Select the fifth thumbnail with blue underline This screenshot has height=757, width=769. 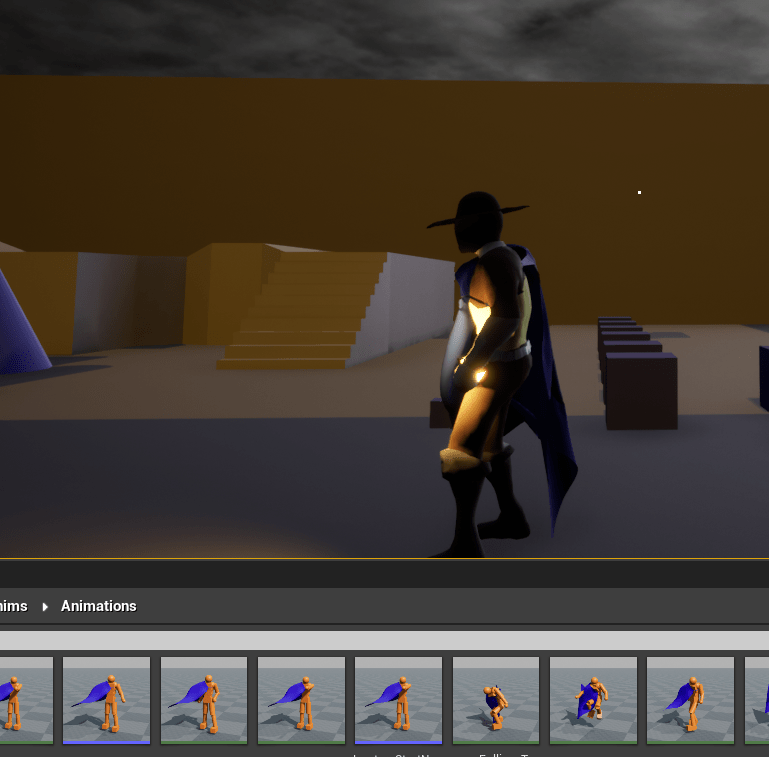[398, 700]
